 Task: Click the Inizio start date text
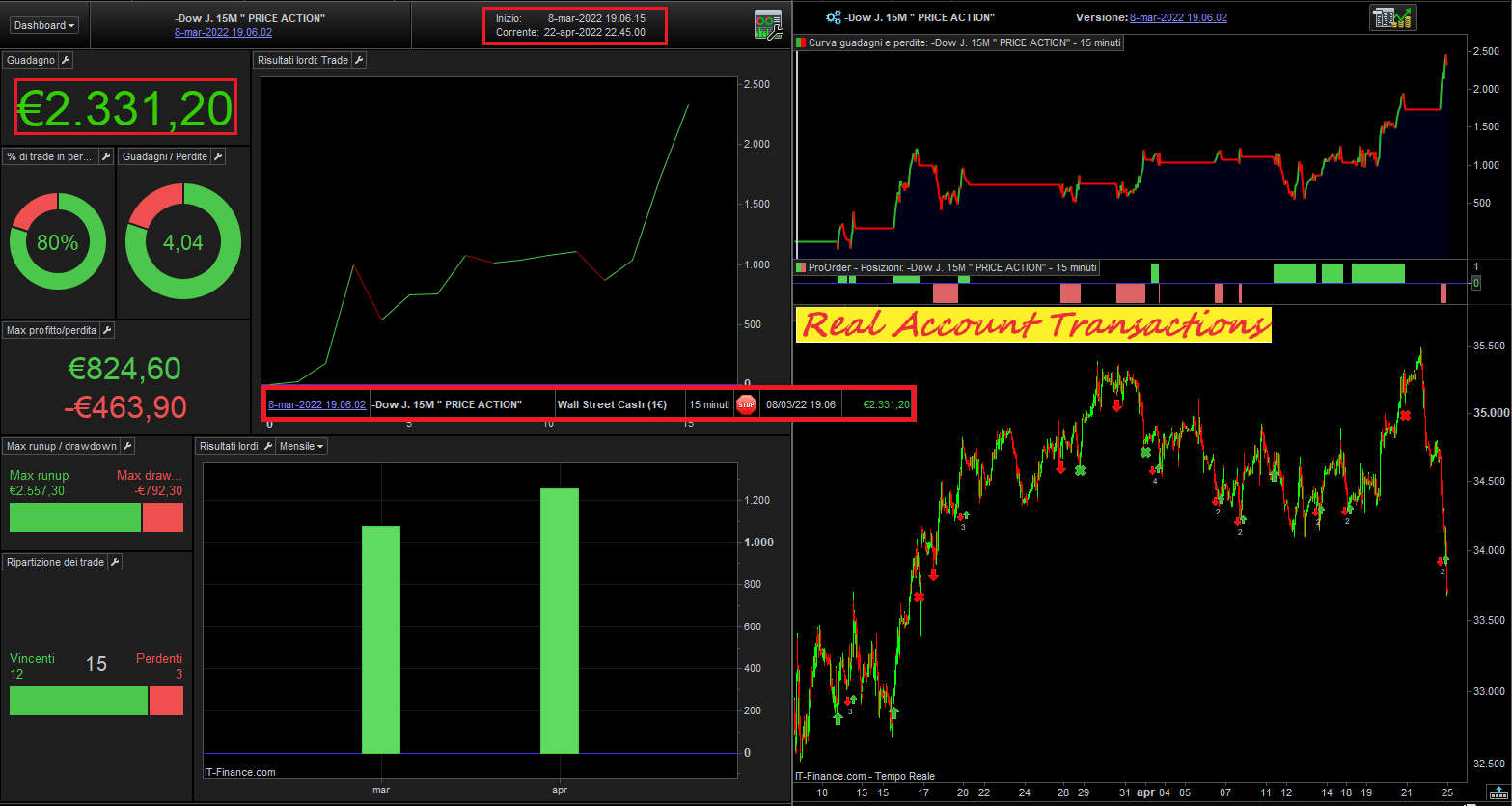[570, 18]
